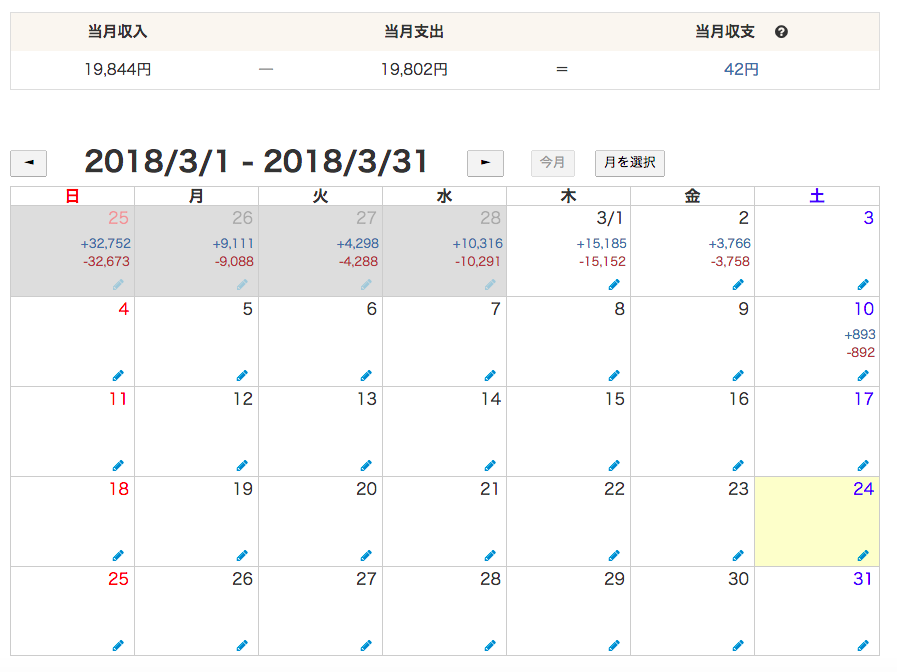Click the pencil icon on March 11
The image size is (897, 672).
118,465
